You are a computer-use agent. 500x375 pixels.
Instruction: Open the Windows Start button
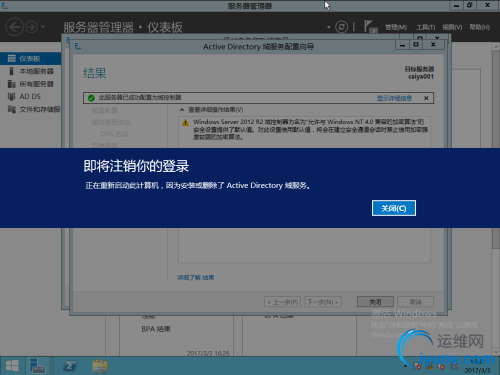[x=12, y=366]
